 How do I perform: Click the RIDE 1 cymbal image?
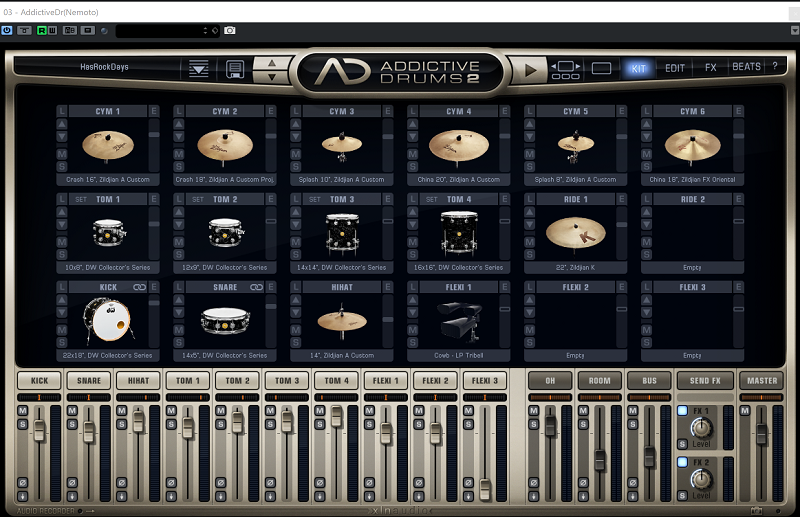(x=576, y=233)
